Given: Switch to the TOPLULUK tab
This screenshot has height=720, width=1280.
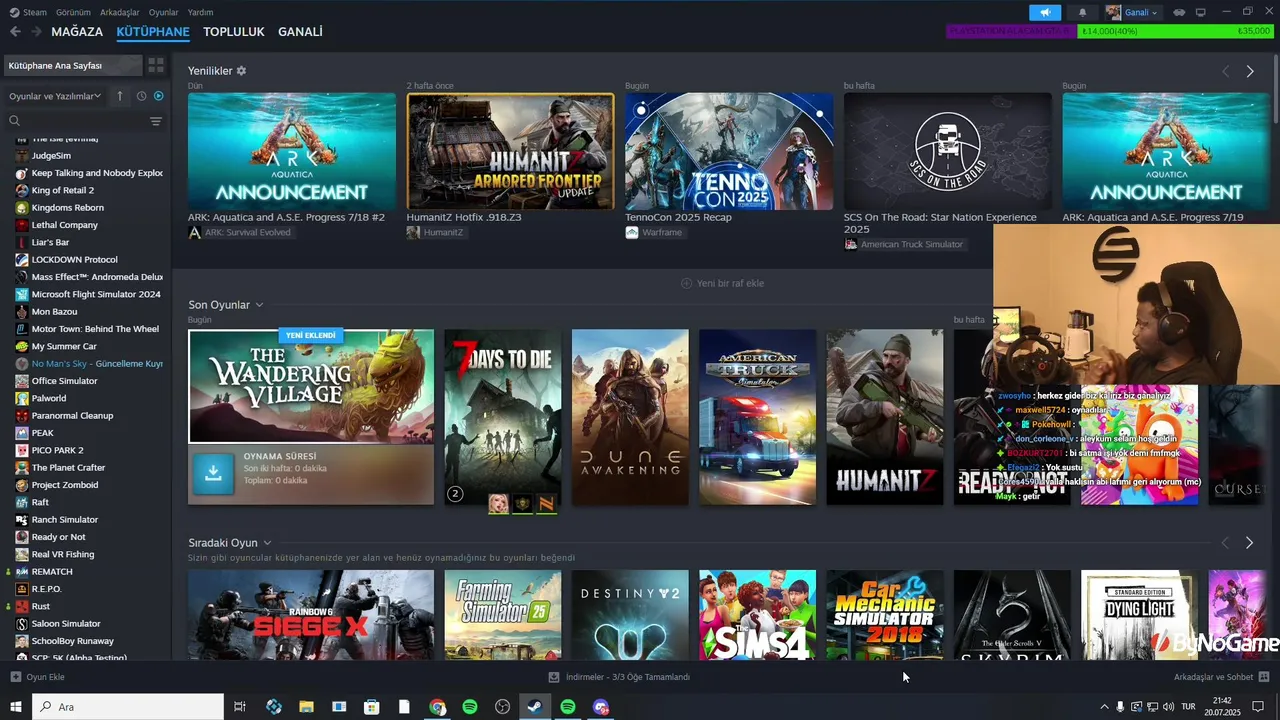Looking at the screenshot, I should [x=234, y=32].
